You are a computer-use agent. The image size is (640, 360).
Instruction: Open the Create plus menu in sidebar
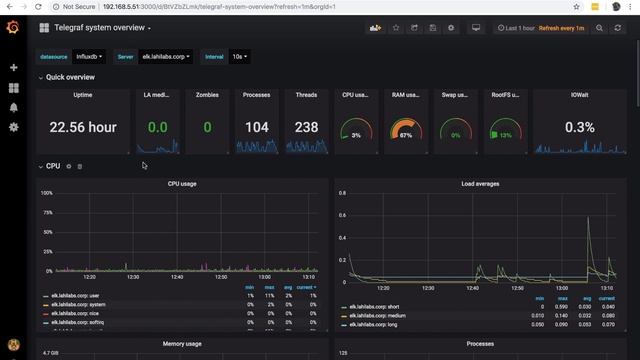click(13, 67)
